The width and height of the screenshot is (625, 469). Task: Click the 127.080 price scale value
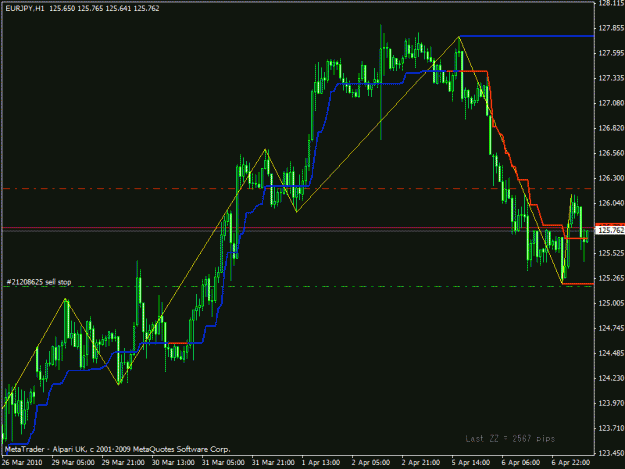(x=611, y=103)
